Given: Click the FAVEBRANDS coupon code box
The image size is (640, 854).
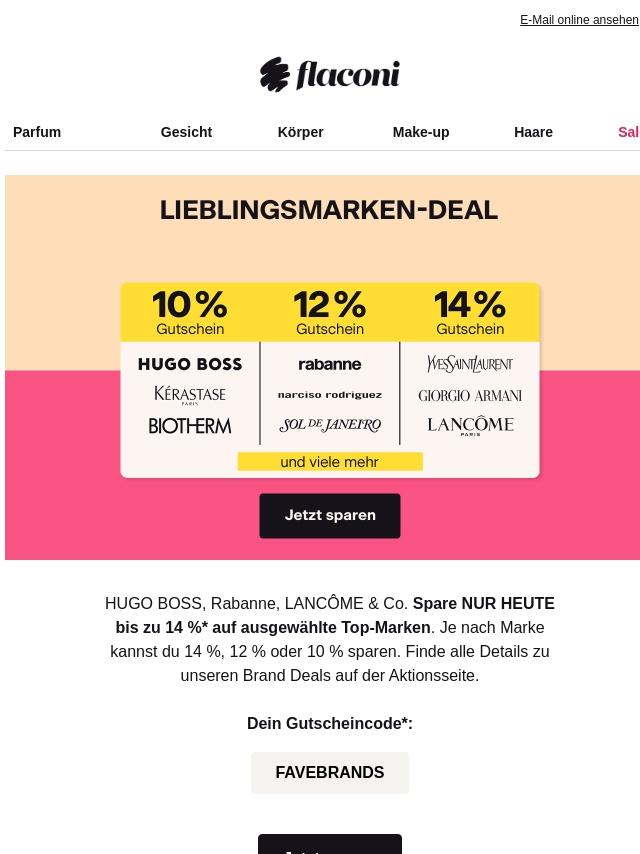Looking at the screenshot, I should 330,772.
